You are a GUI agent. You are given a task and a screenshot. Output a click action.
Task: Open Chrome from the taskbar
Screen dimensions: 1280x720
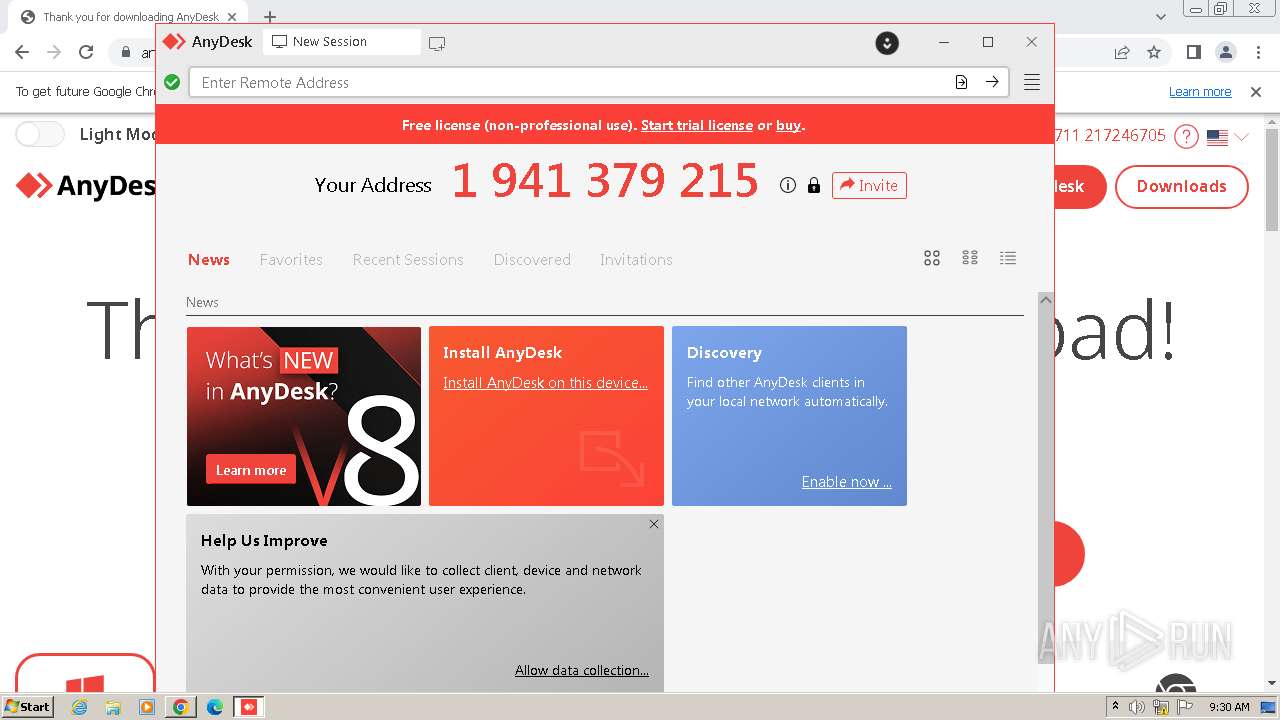tap(181, 707)
